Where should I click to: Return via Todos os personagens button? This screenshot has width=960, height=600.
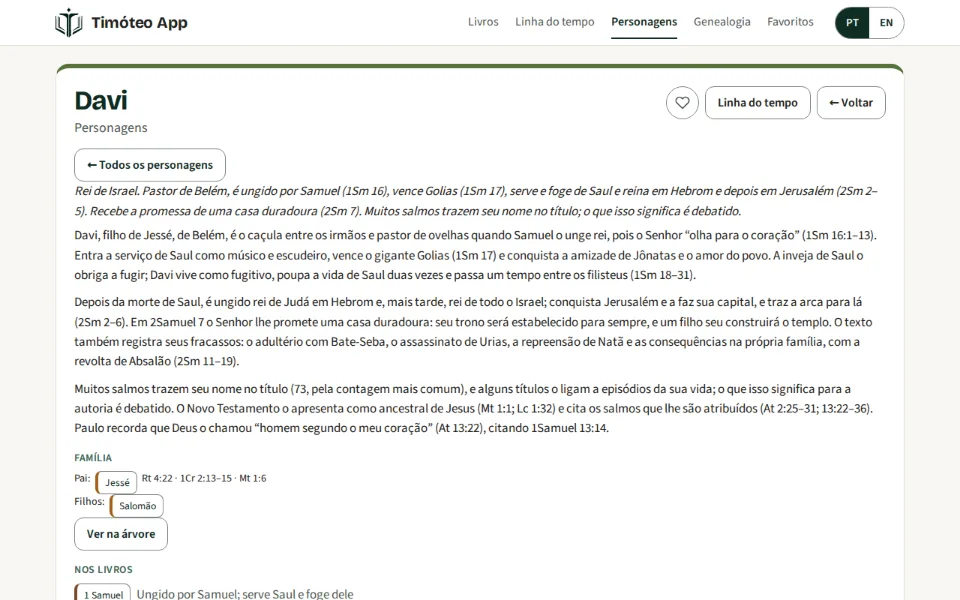[x=150, y=165]
